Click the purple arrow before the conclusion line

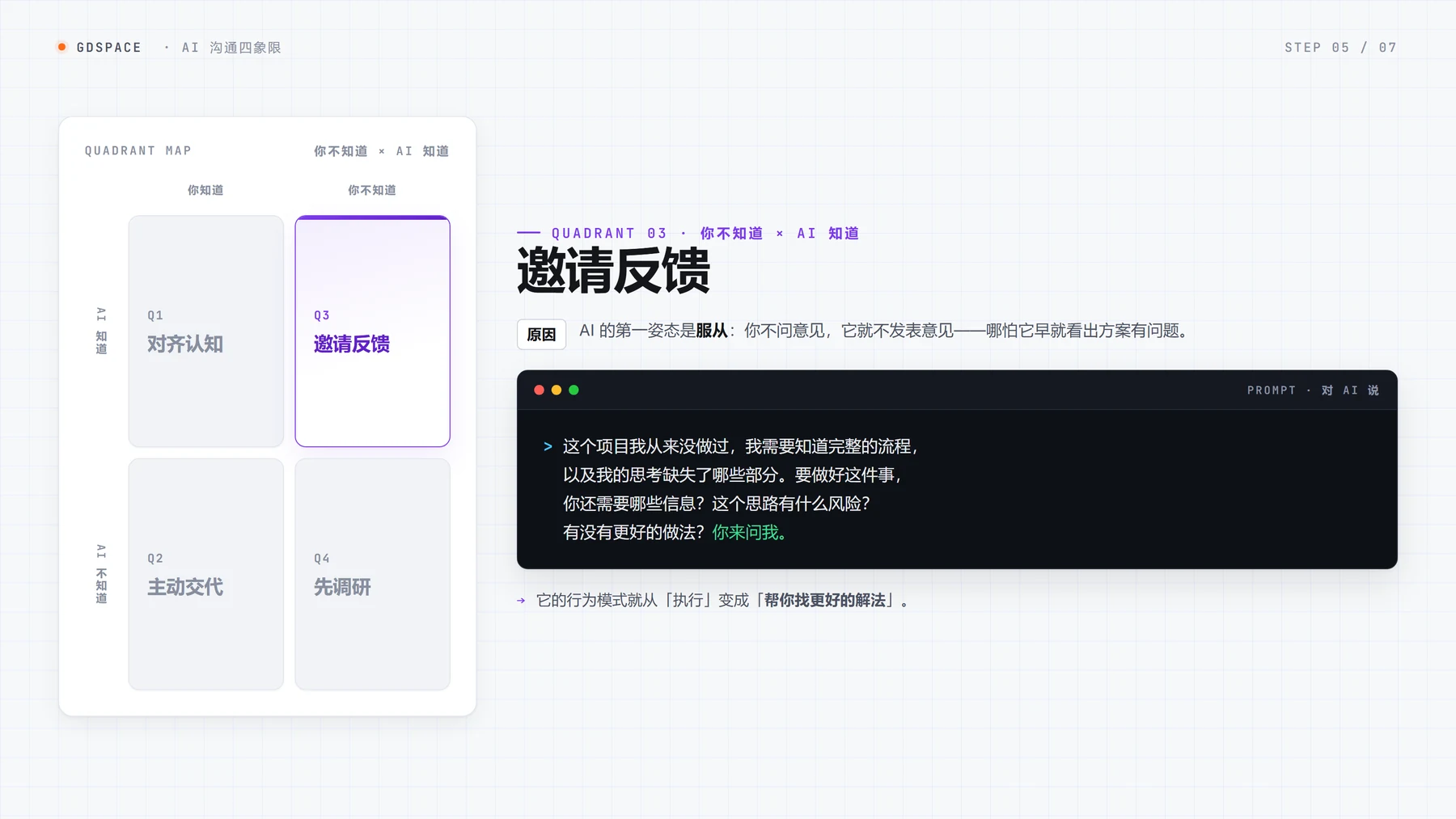click(x=521, y=601)
